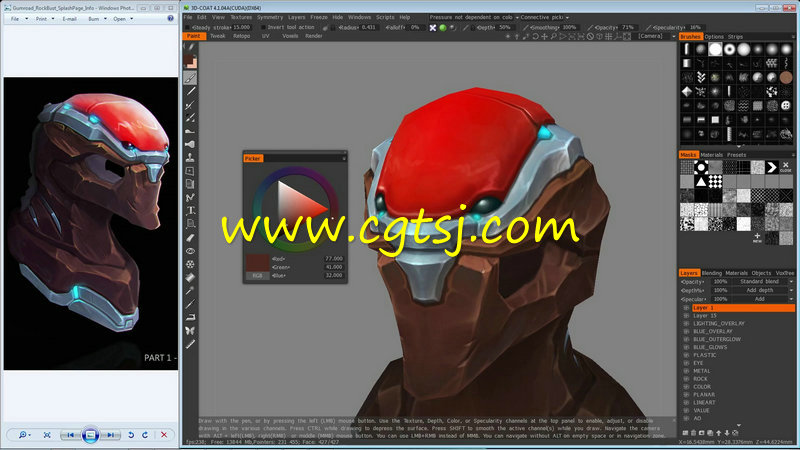Toggle visibility of METAL layer
Viewport: 800px width, 450px height.
click(x=686, y=371)
